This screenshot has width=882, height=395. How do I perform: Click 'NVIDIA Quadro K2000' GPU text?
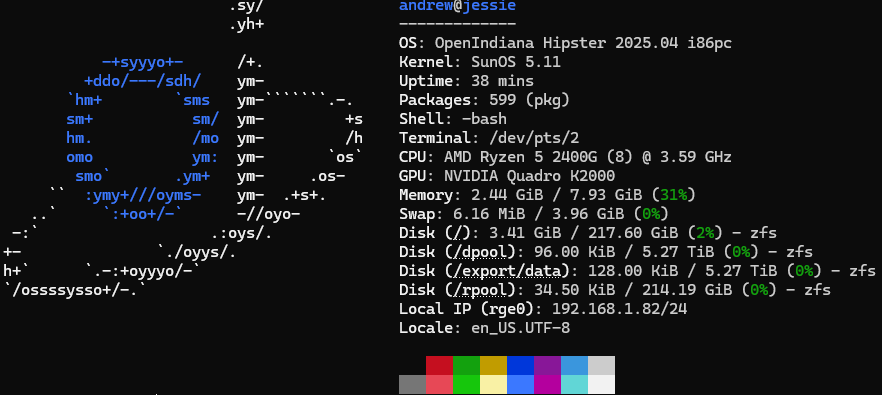(529, 176)
